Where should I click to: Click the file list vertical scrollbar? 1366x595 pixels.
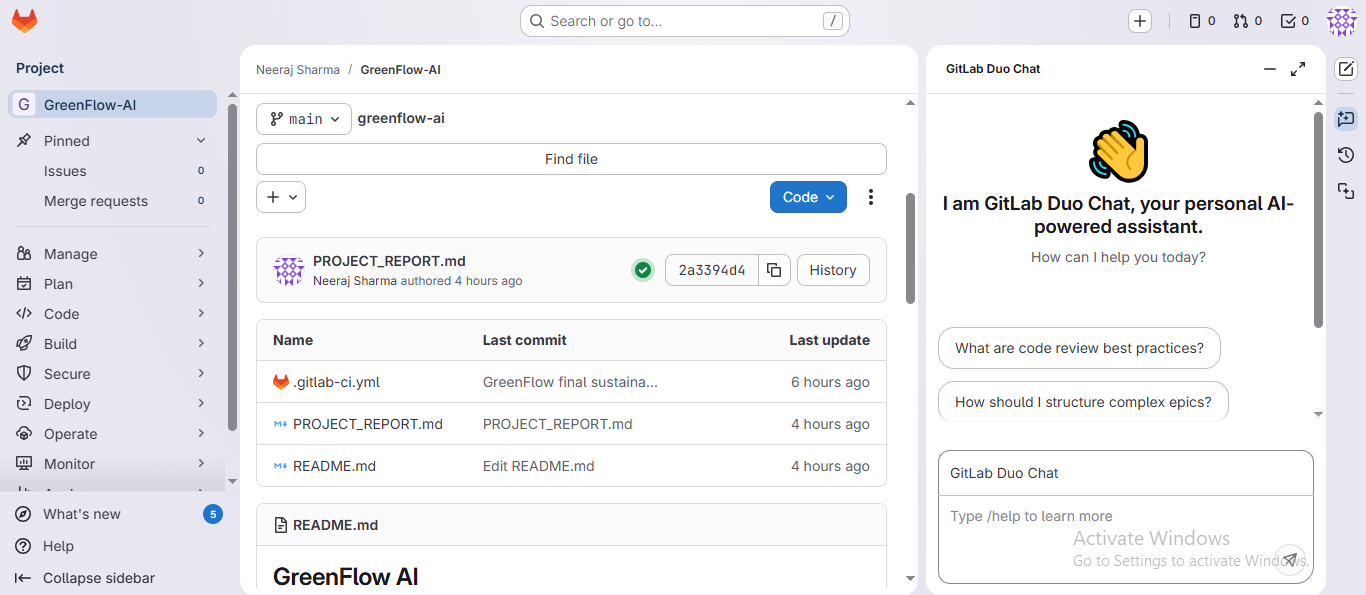(910, 248)
